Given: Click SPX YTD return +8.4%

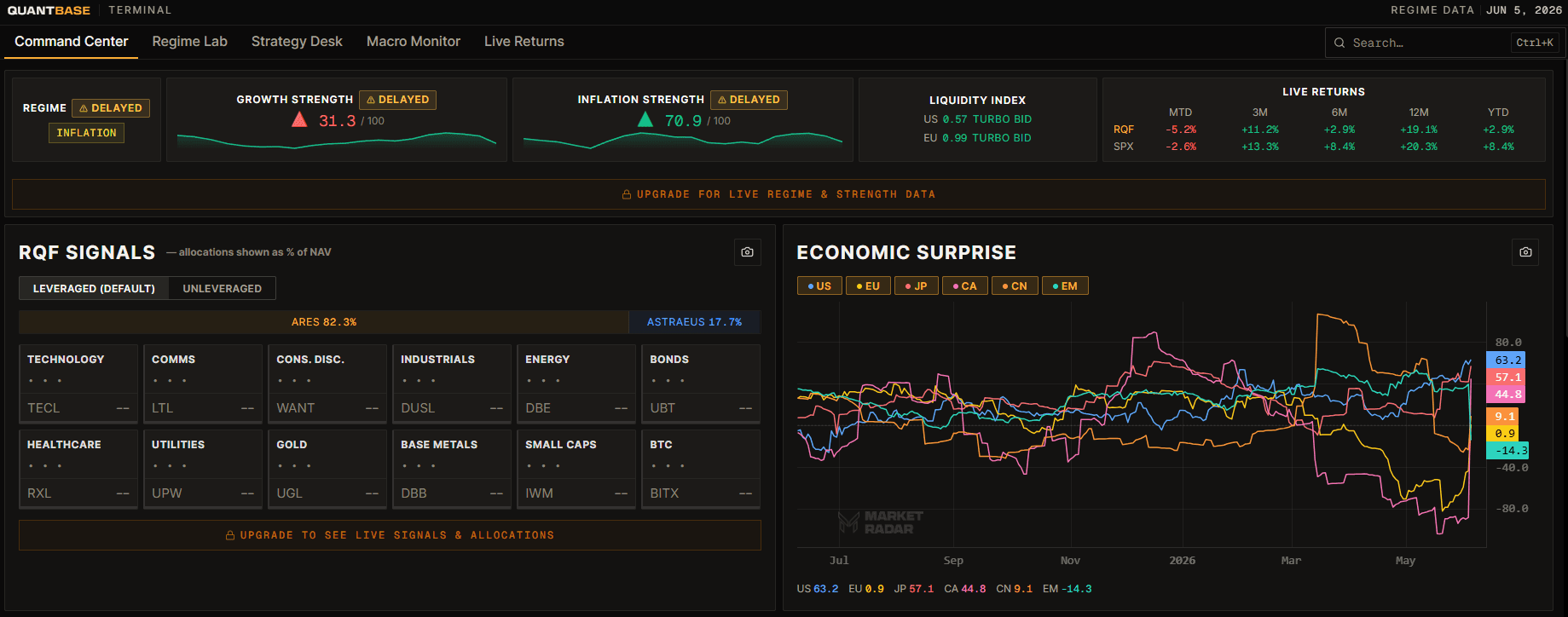Looking at the screenshot, I should point(1498,147).
